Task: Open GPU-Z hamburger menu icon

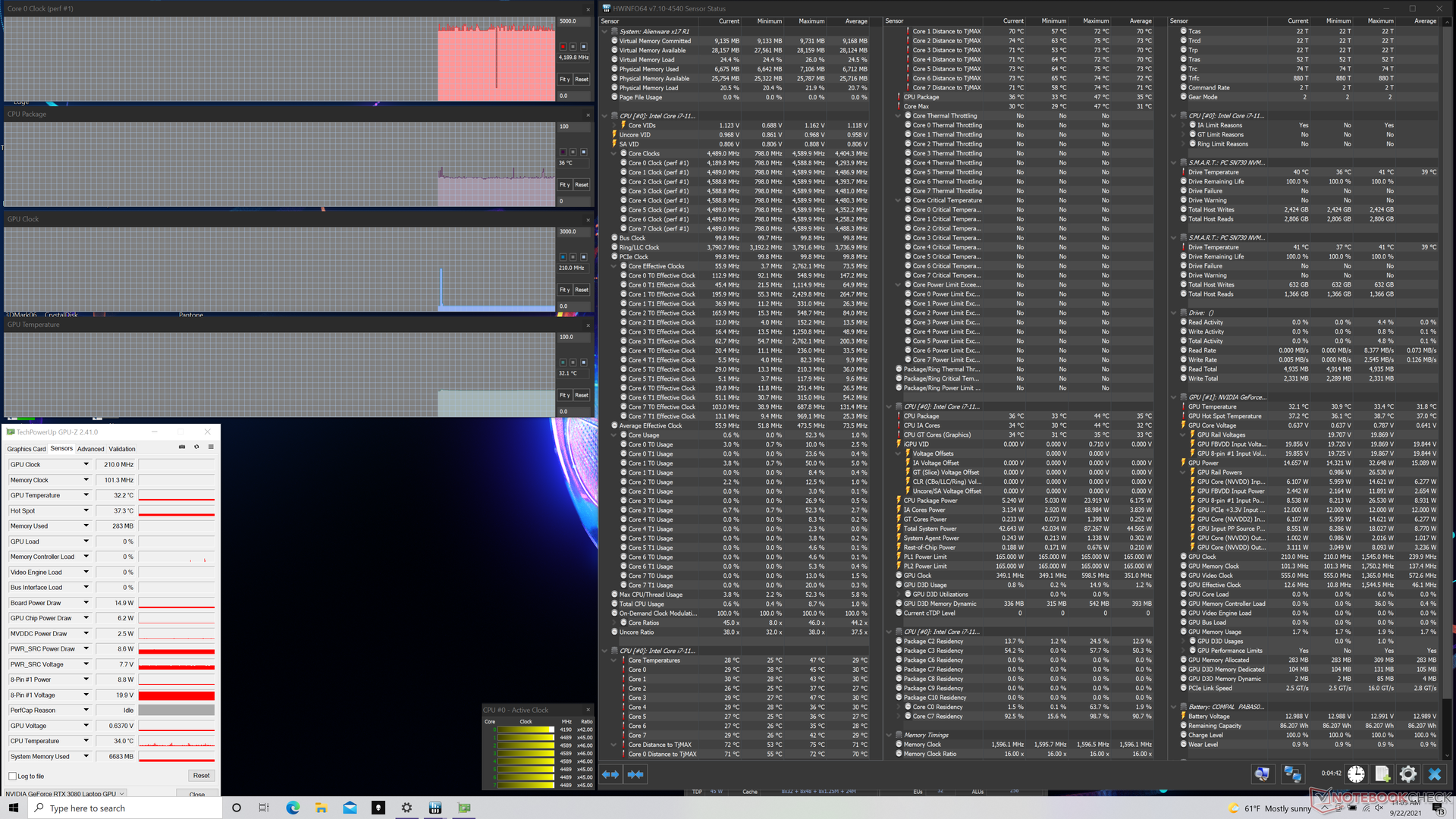Action: 211,447
